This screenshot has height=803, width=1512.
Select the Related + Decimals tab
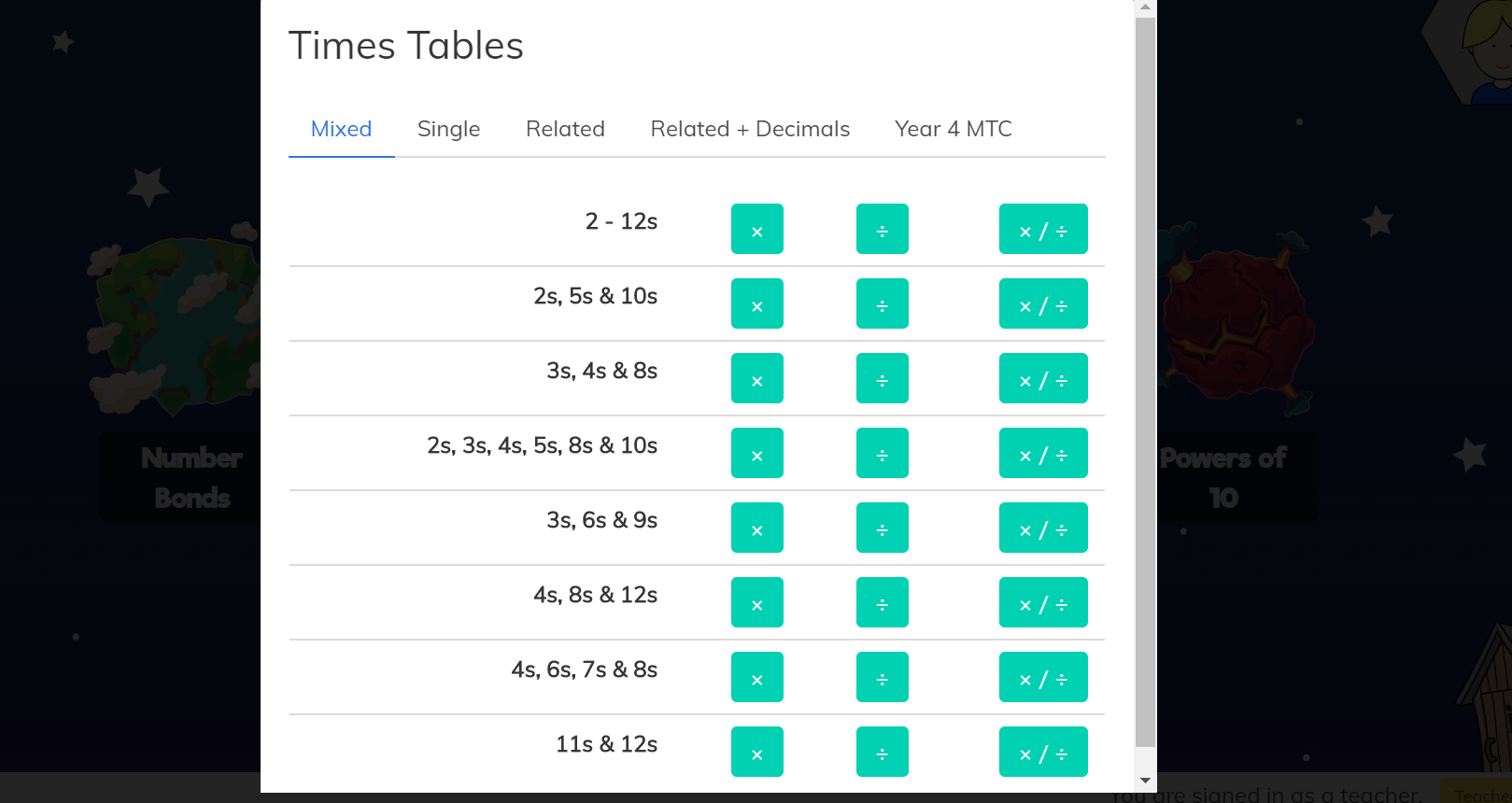pyautogui.click(x=750, y=129)
